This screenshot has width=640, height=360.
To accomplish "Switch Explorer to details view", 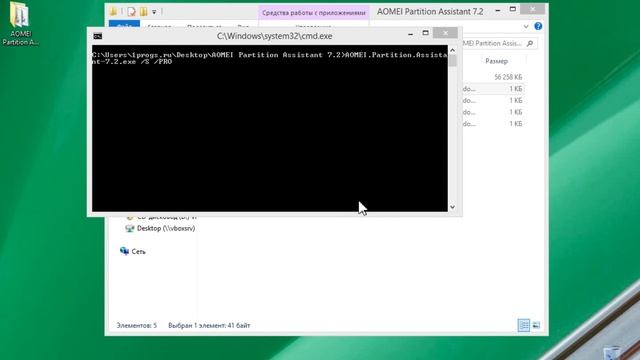I will click(523, 325).
